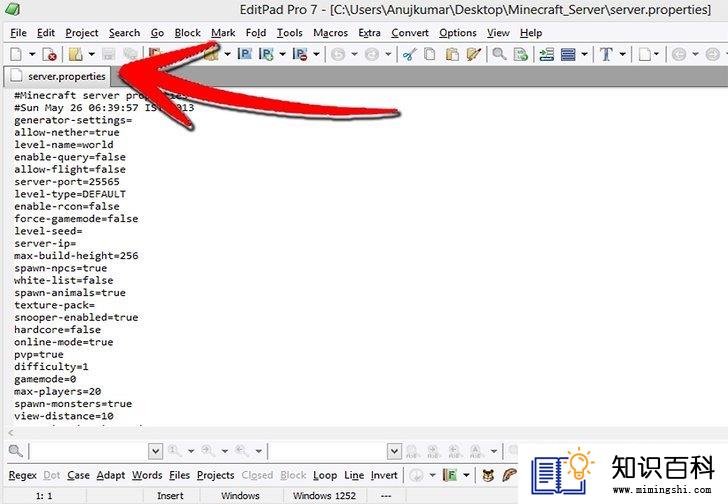
Task: Click the clipboard with pencil icon
Action: tap(473, 54)
